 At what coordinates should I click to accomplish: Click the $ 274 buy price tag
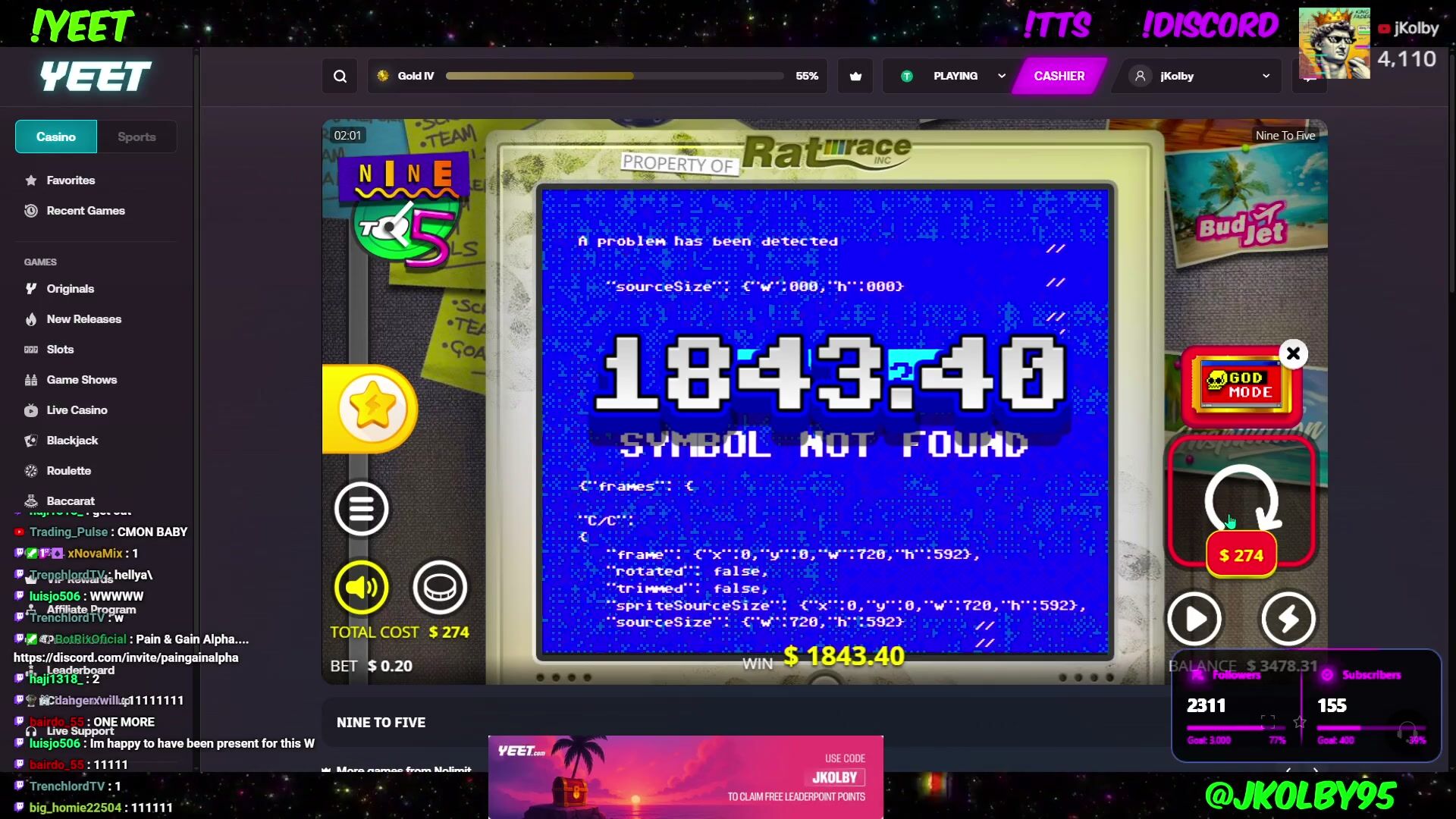click(x=1241, y=556)
